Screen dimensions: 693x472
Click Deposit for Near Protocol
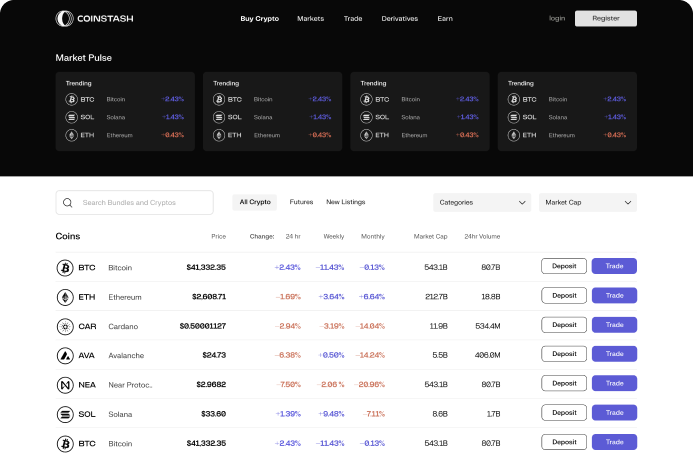click(564, 384)
